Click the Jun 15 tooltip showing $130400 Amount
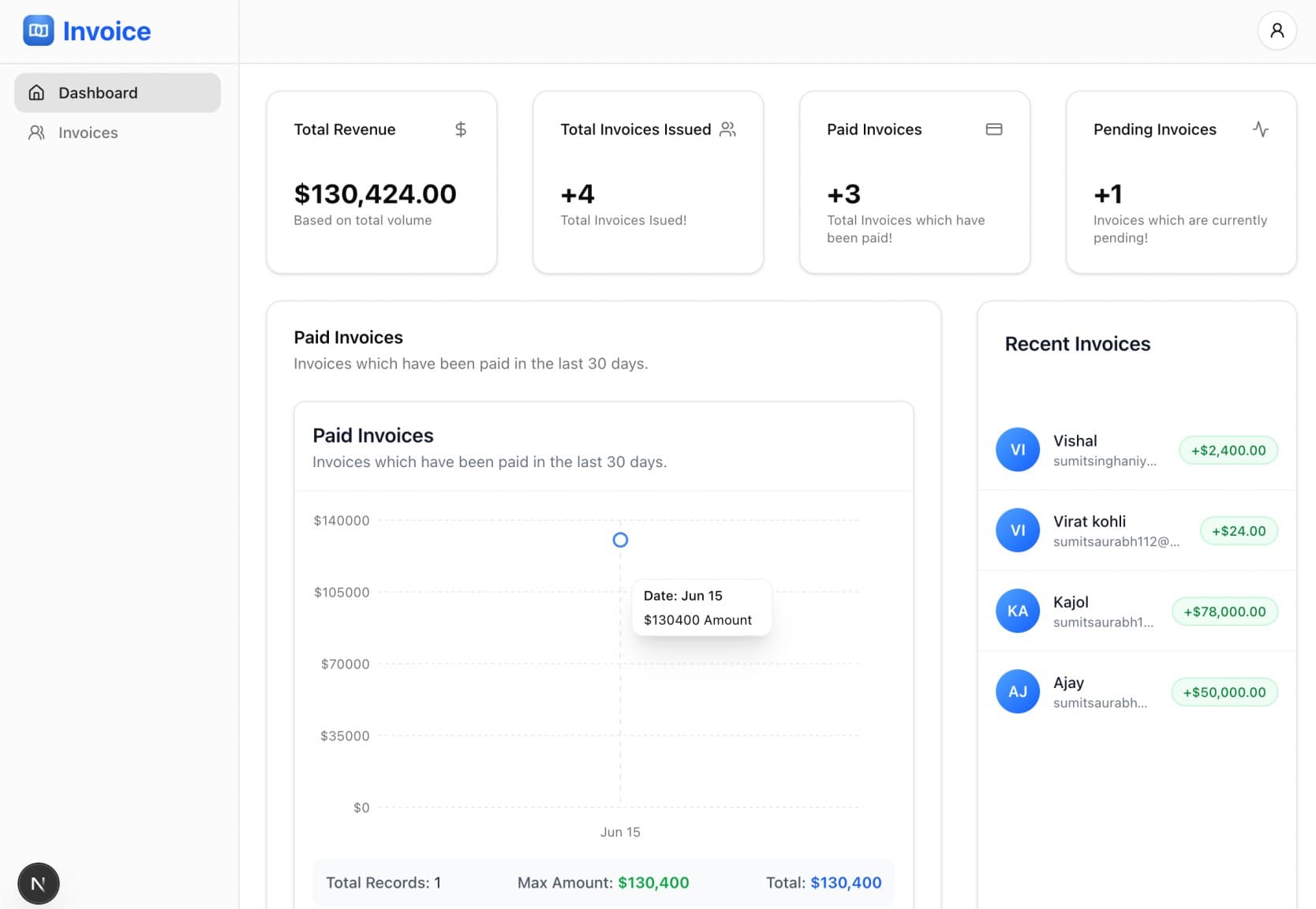 tap(701, 607)
